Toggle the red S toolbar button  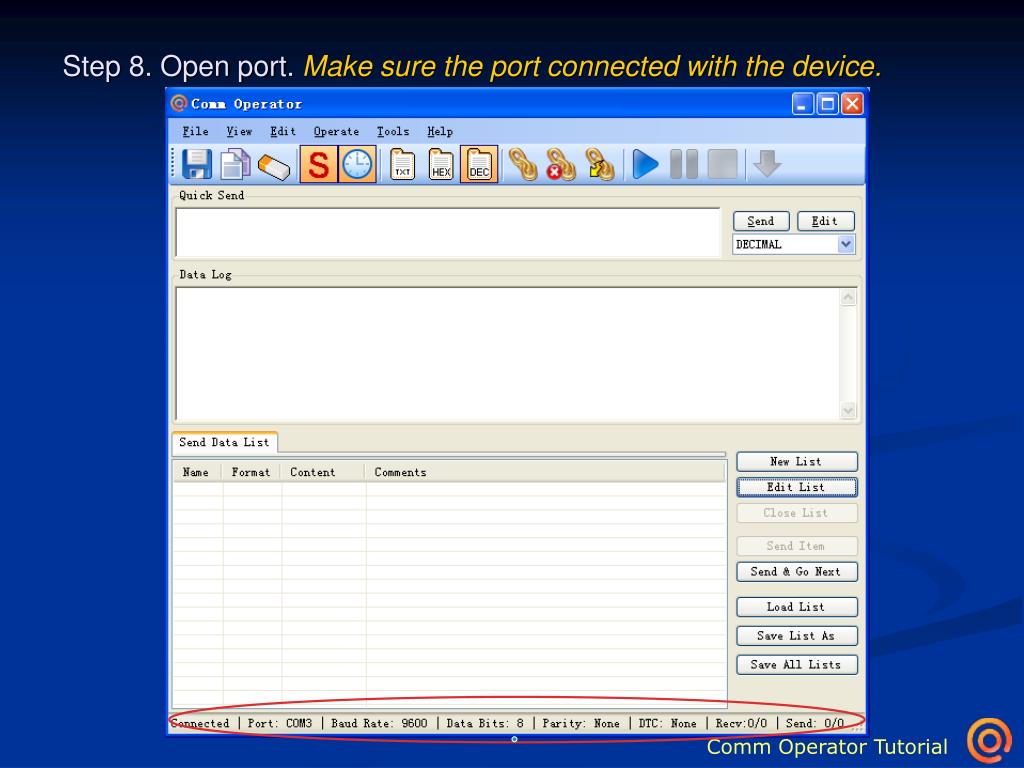[x=318, y=164]
